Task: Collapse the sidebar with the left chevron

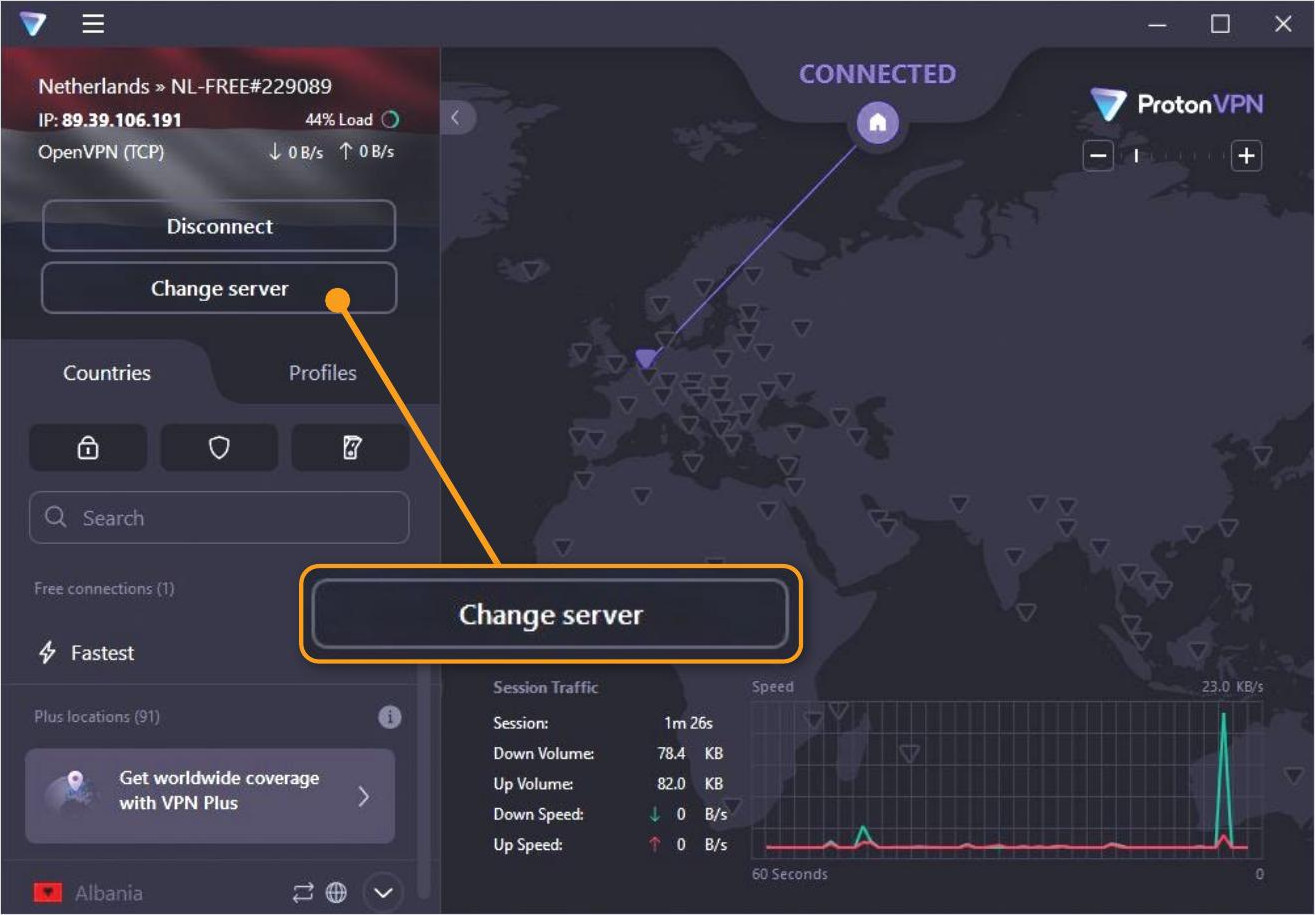Action: tap(456, 118)
